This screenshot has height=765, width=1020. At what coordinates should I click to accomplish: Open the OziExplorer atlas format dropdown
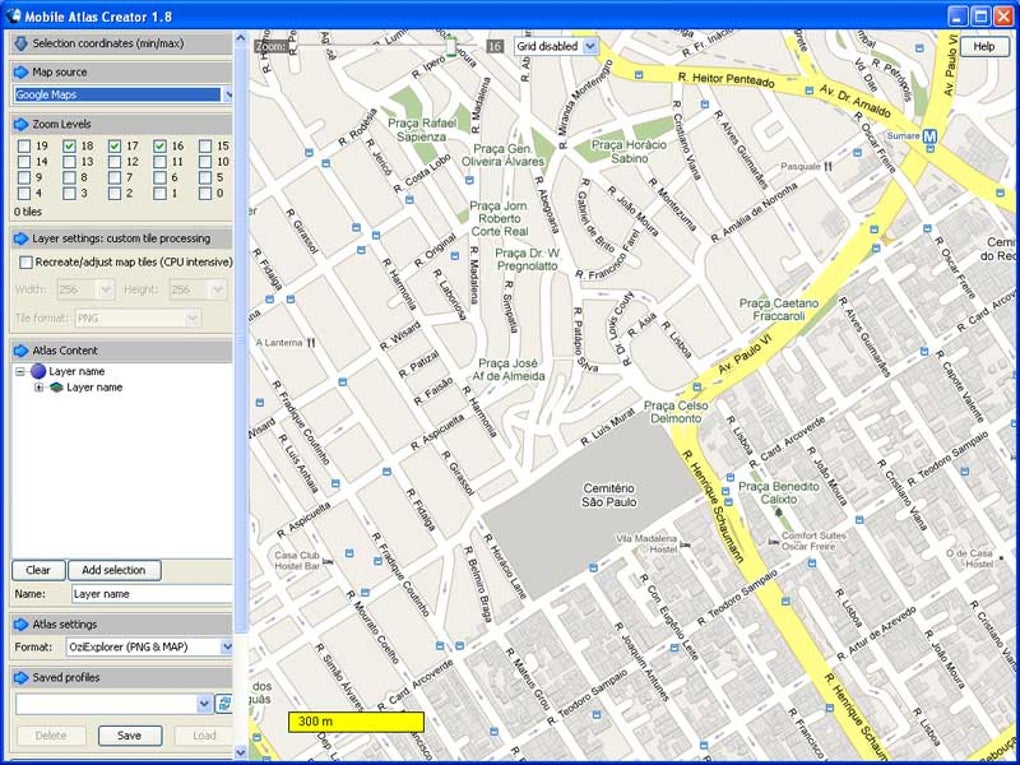point(226,647)
